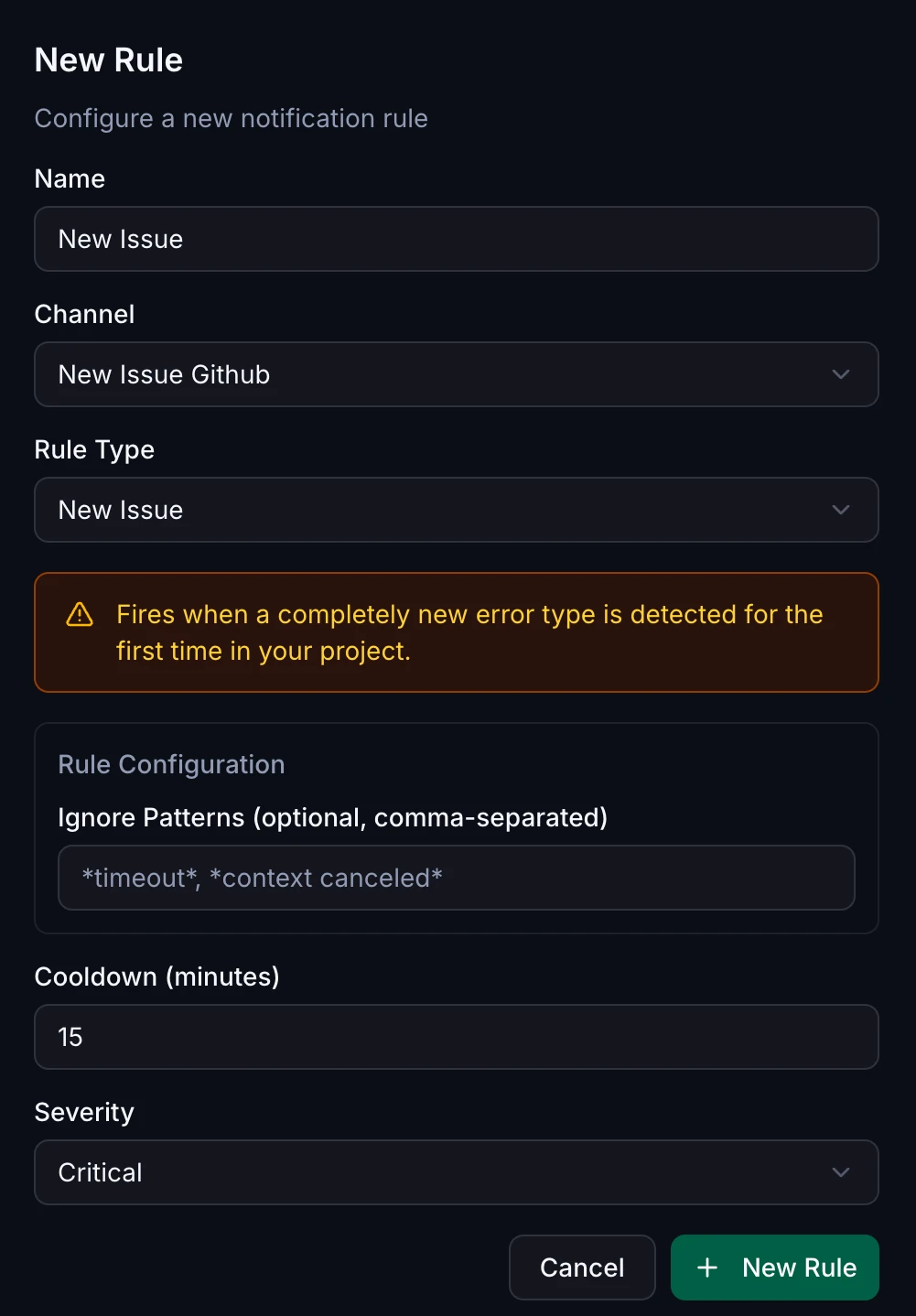Click the Rule Configuration section heading
The width and height of the screenshot is (916, 1316).
point(171,764)
